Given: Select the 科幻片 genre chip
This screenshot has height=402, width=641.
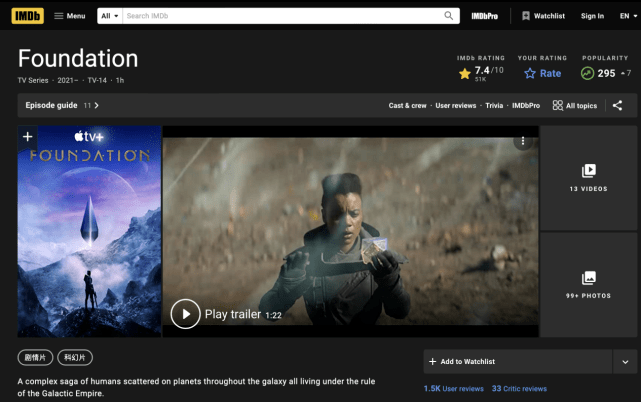Looking at the screenshot, I should 75,357.
